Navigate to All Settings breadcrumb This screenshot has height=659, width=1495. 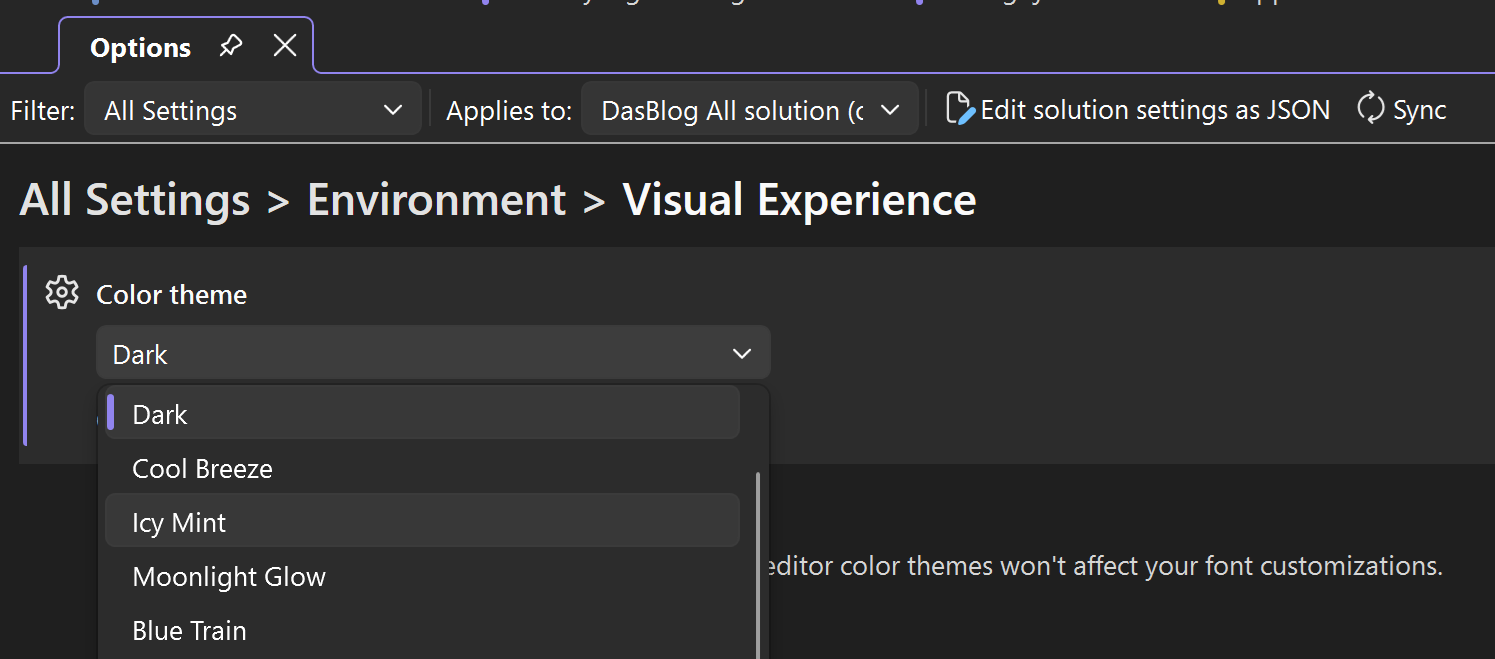coord(134,199)
